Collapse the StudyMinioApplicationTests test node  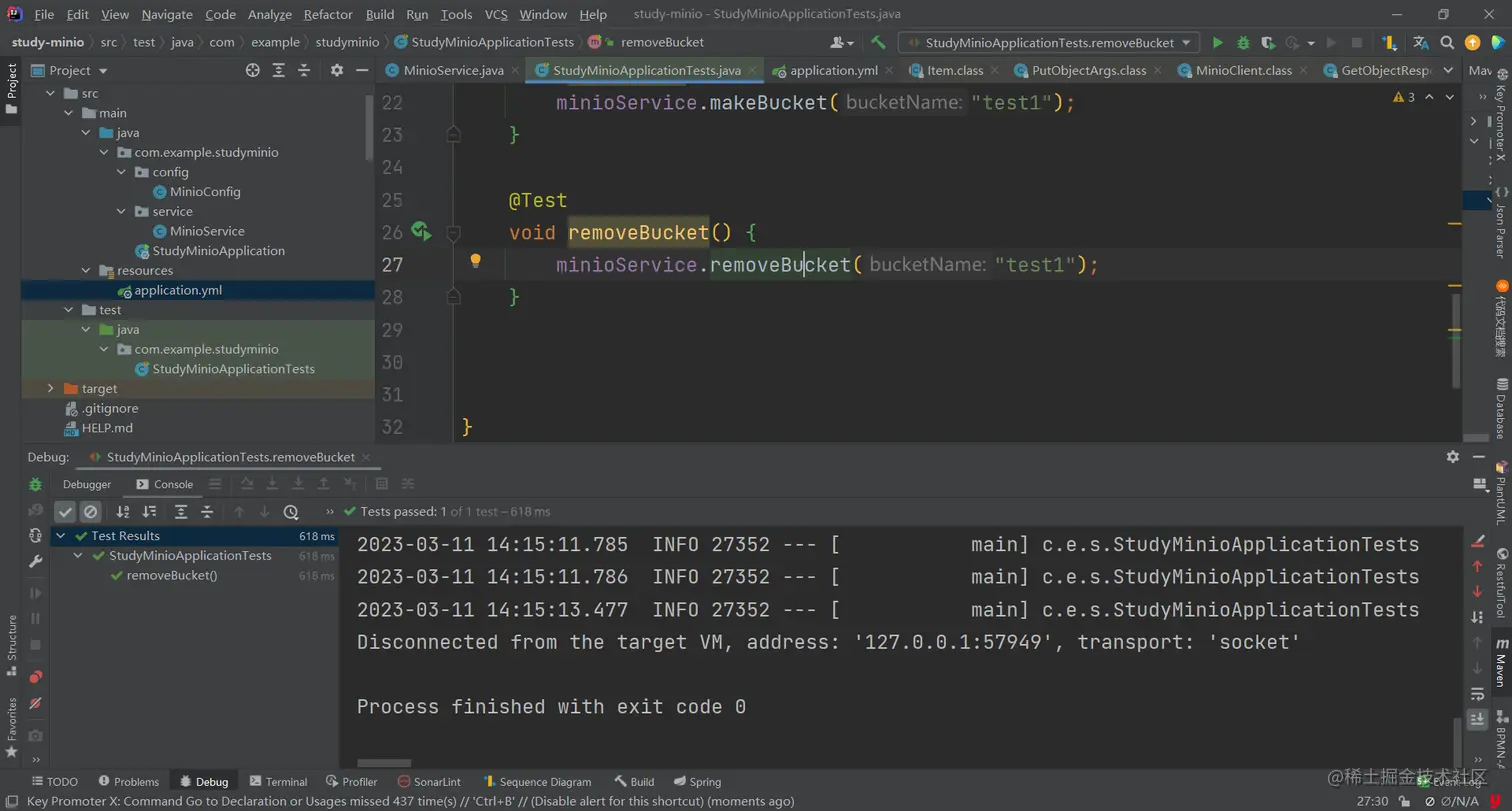(79, 556)
